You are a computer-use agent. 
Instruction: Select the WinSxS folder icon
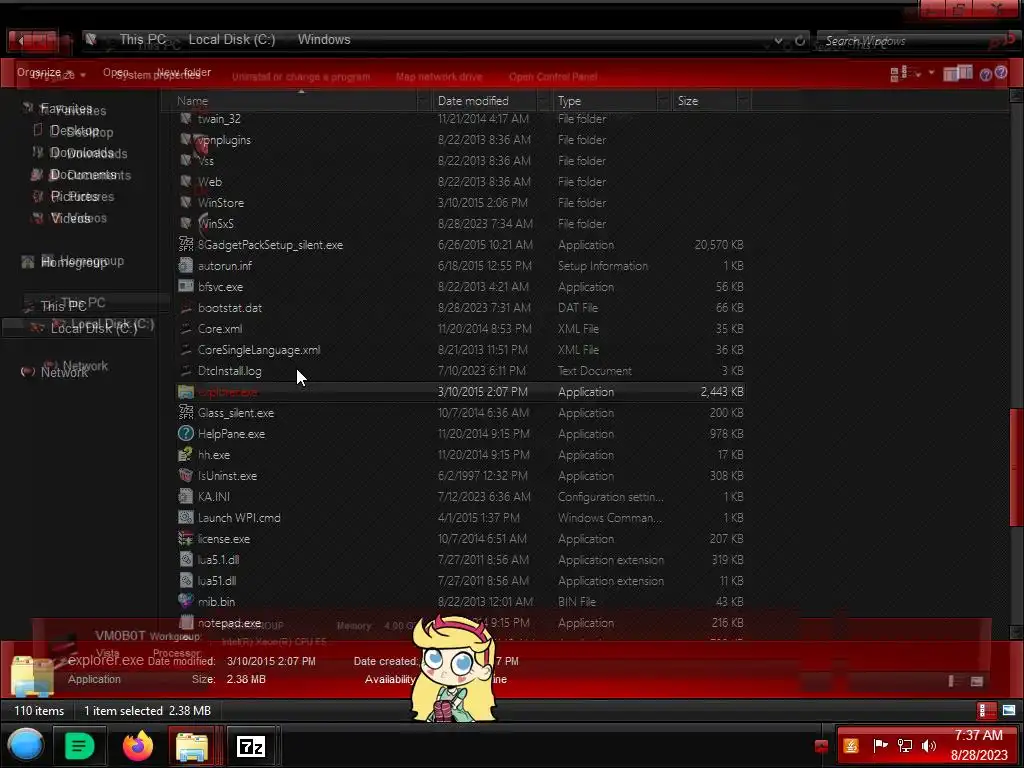pyautogui.click(x=185, y=223)
